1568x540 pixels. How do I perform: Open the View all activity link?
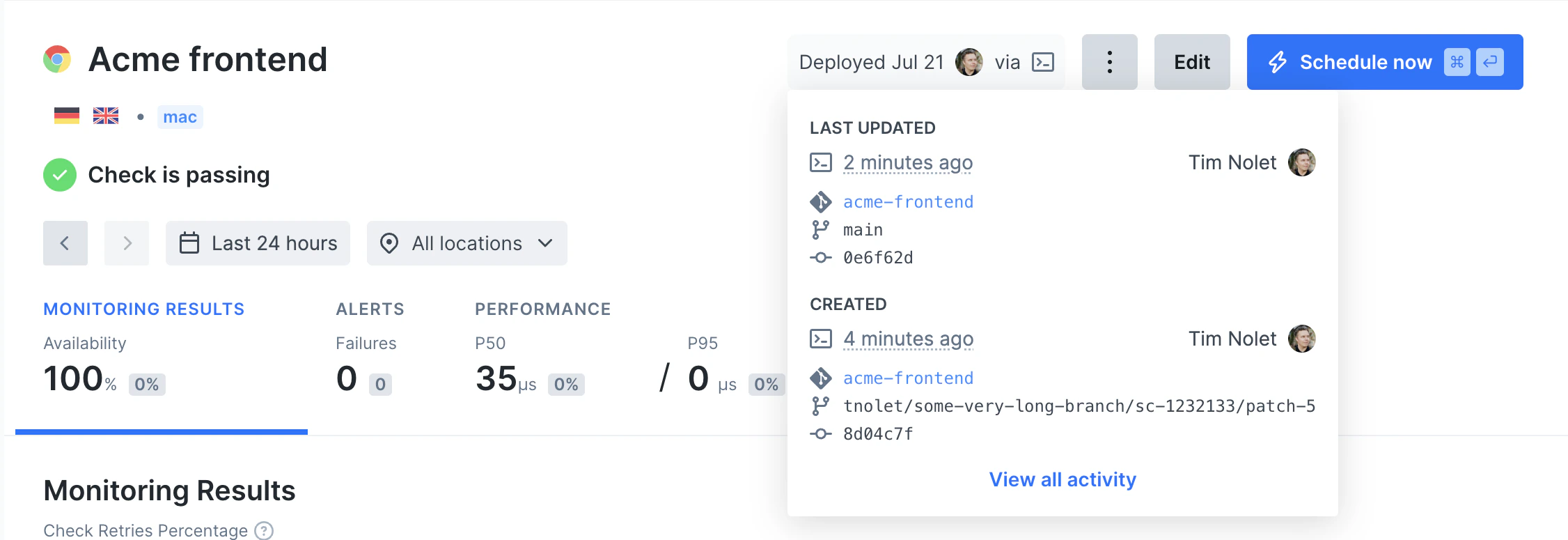(x=1062, y=479)
